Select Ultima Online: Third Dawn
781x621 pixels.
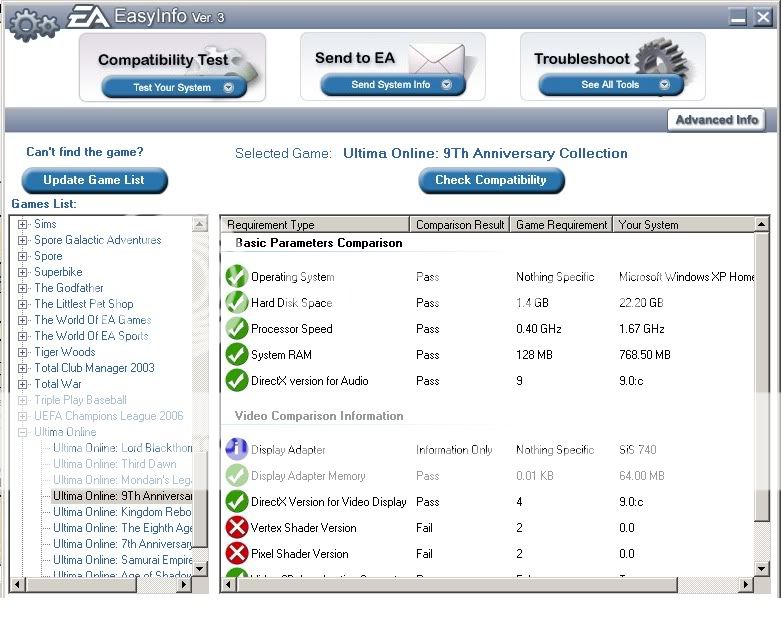point(115,464)
